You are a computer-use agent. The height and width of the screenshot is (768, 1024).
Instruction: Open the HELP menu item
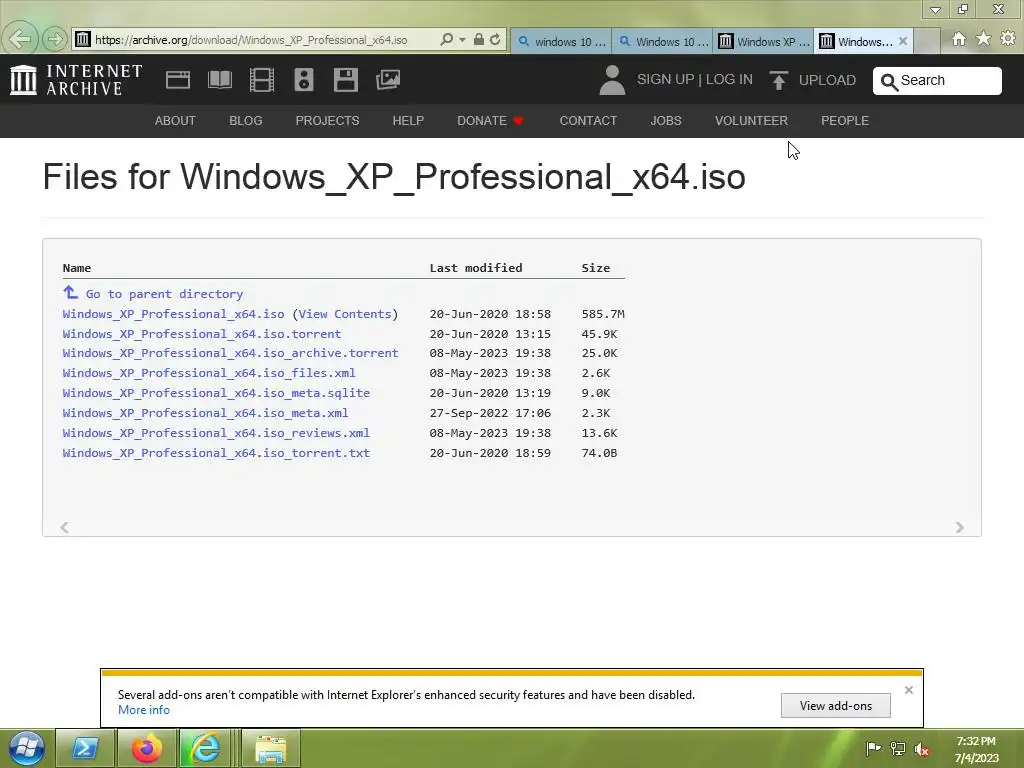coord(408,121)
